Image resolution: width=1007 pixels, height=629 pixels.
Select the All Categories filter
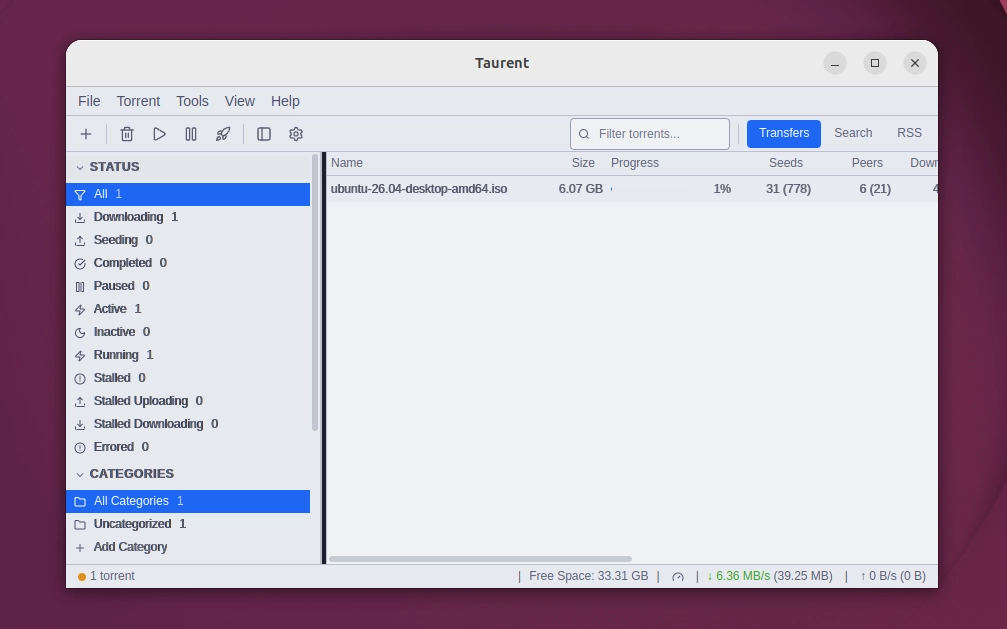click(x=188, y=501)
